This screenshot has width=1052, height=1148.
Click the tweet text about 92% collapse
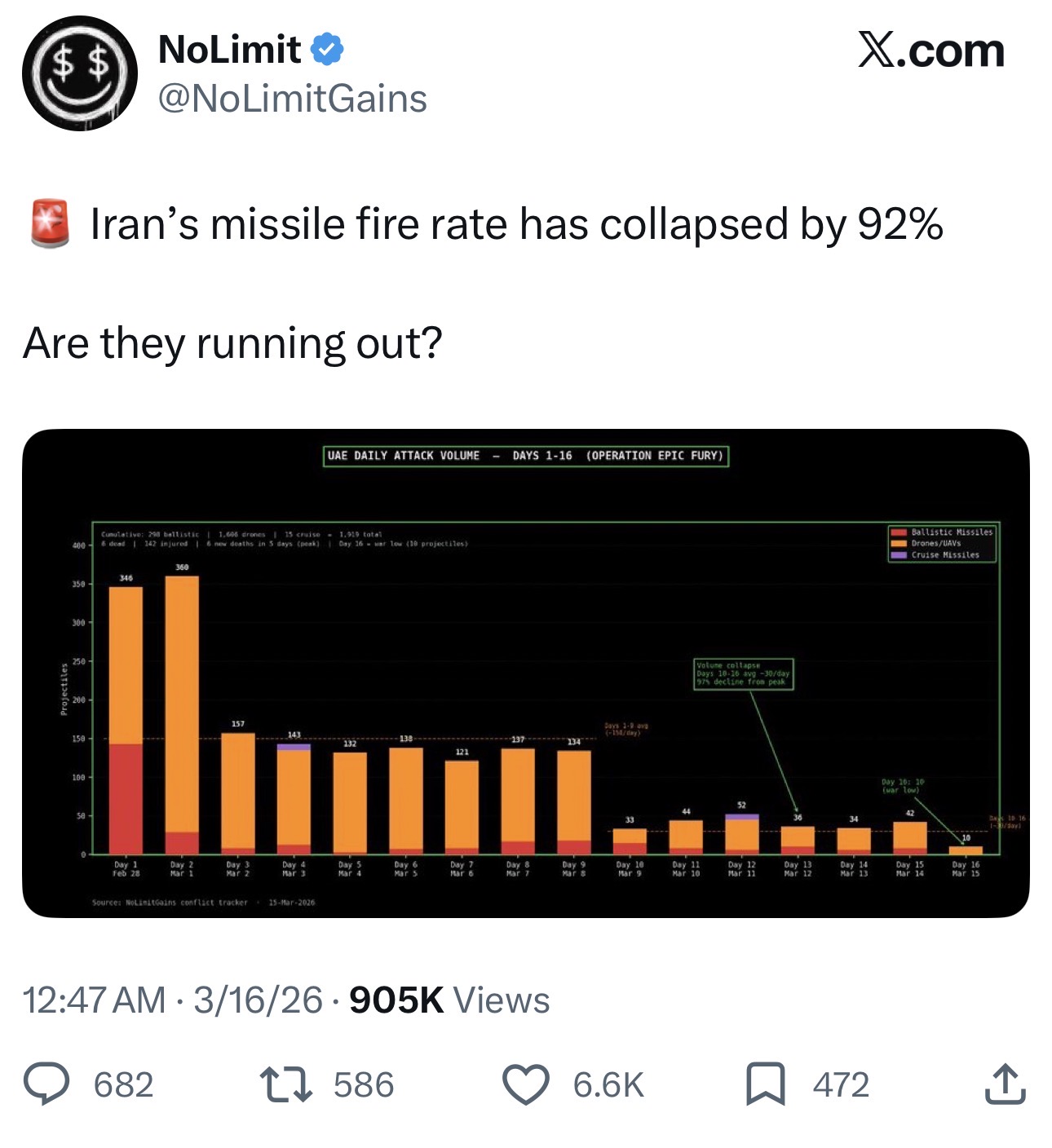[515, 224]
